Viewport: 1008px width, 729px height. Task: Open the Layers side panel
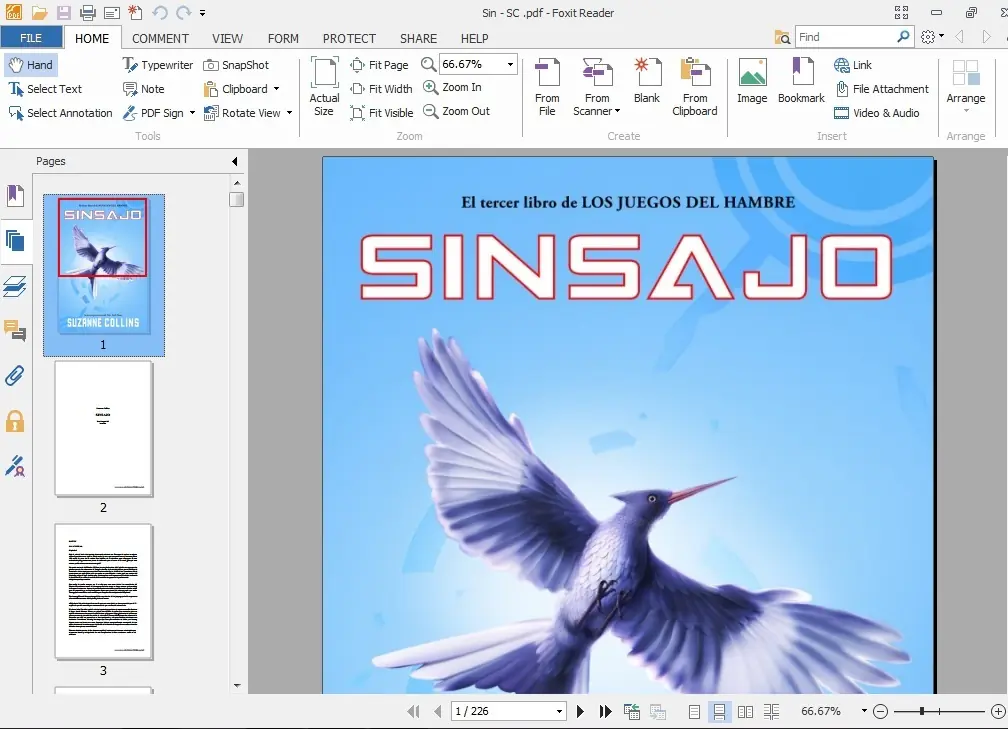15,286
